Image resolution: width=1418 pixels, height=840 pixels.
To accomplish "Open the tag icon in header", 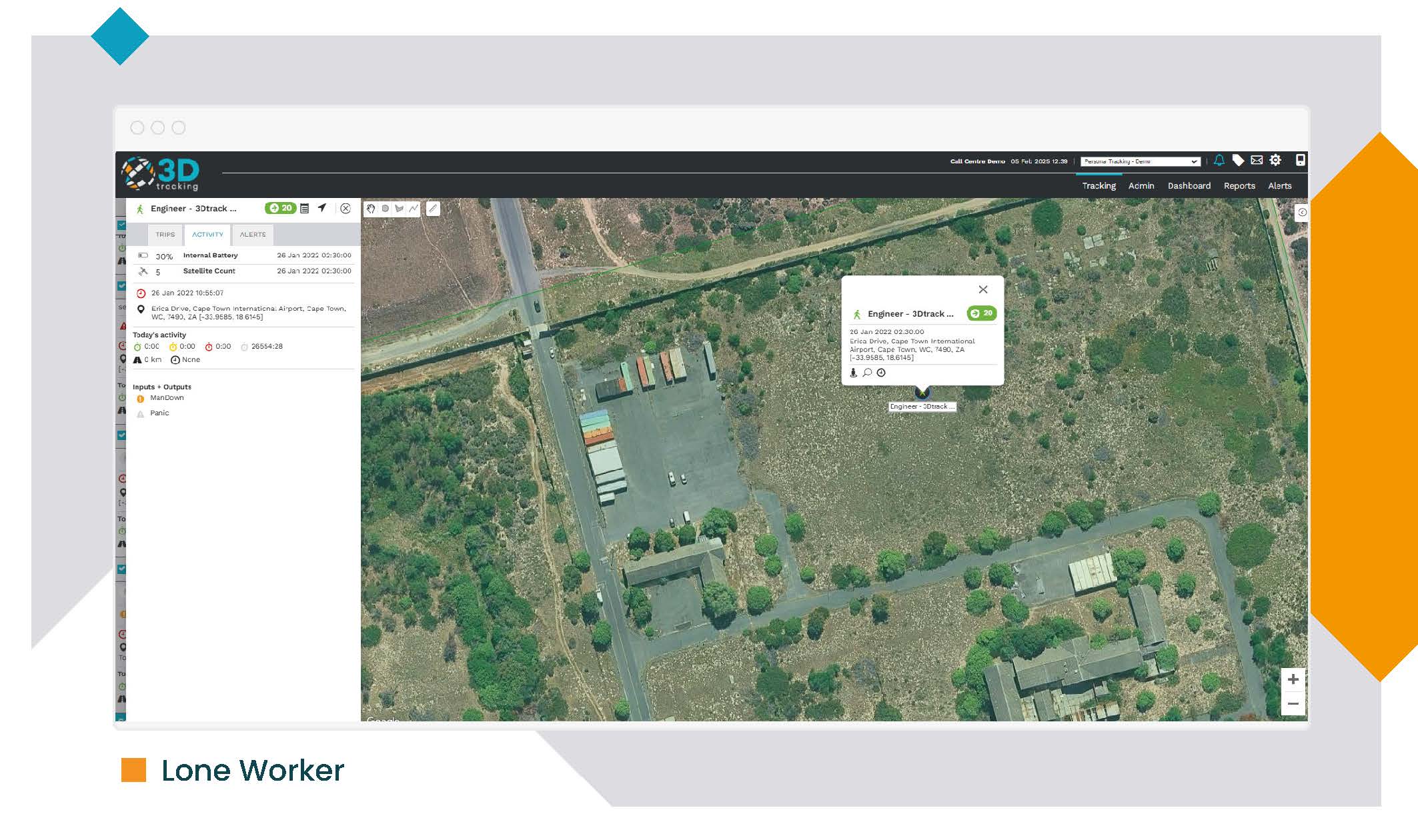I will coord(1238,161).
